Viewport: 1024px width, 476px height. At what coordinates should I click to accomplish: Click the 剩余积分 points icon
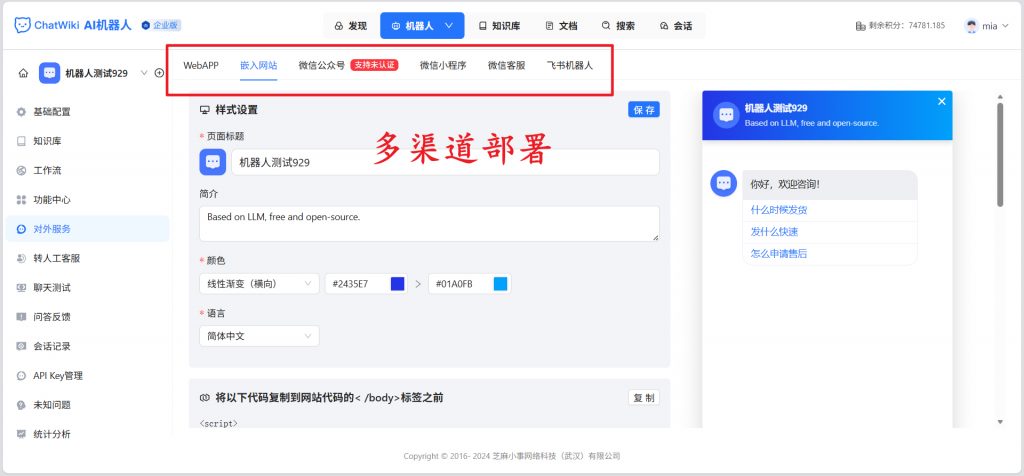click(860, 26)
